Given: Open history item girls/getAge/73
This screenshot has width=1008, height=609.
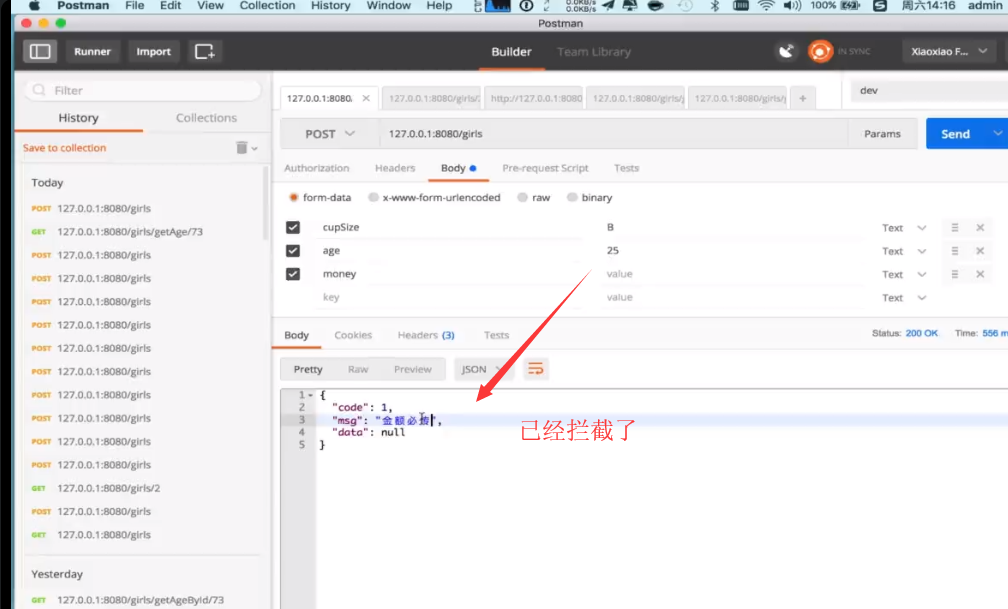Looking at the screenshot, I should pos(130,232).
